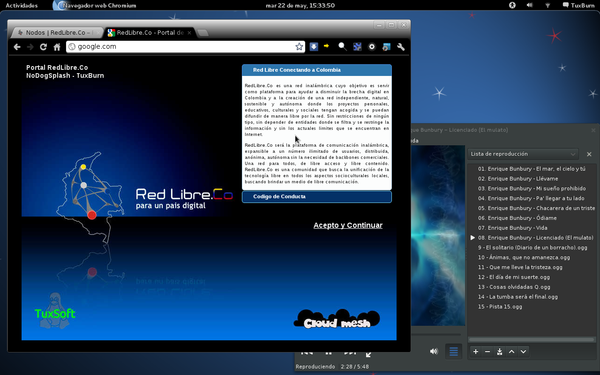Viewport: 600px width, 375px height.
Task: Select track 03 Mi sueño prohibido
Action: tap(532, 189)
